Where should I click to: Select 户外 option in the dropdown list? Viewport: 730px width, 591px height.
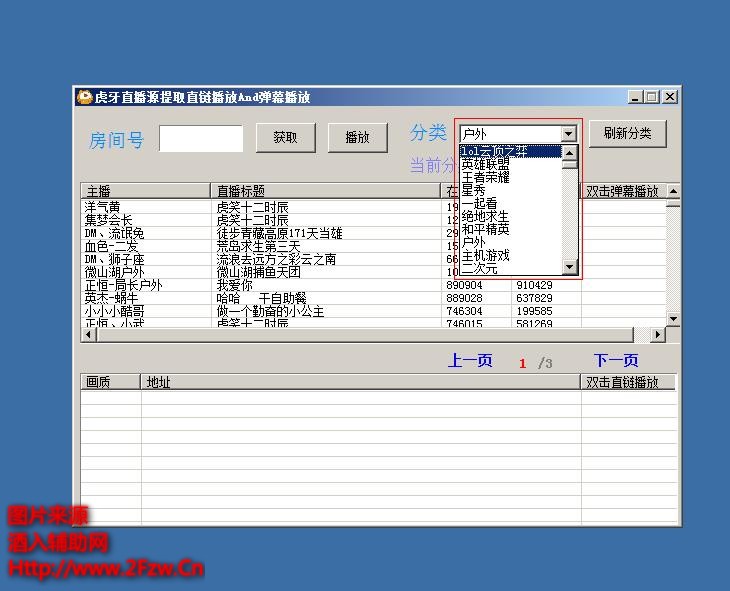click(x=510, y=242)
